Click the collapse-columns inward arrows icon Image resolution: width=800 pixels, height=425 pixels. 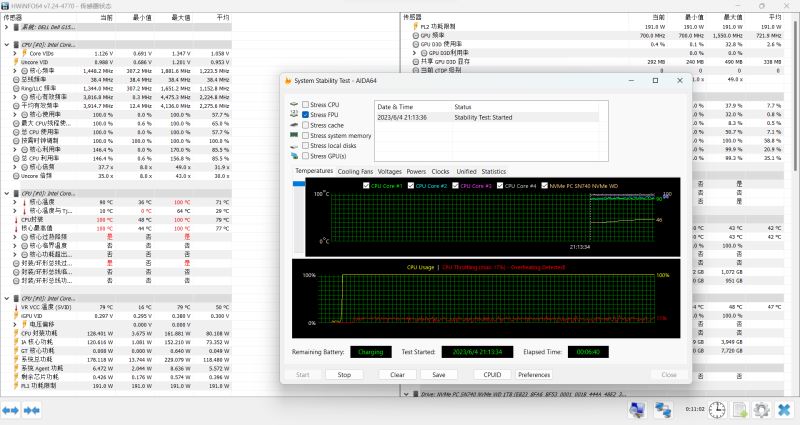[x=32, y=410]
